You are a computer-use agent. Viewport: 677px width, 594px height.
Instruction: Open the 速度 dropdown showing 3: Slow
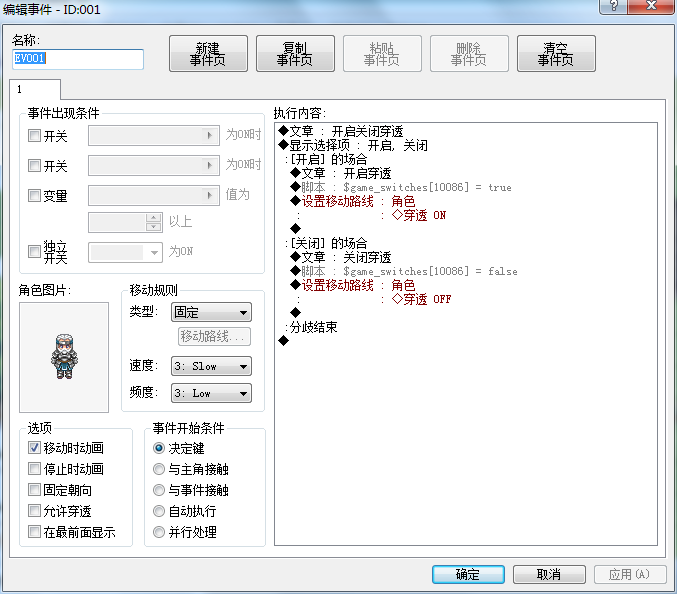coord(211,366)
